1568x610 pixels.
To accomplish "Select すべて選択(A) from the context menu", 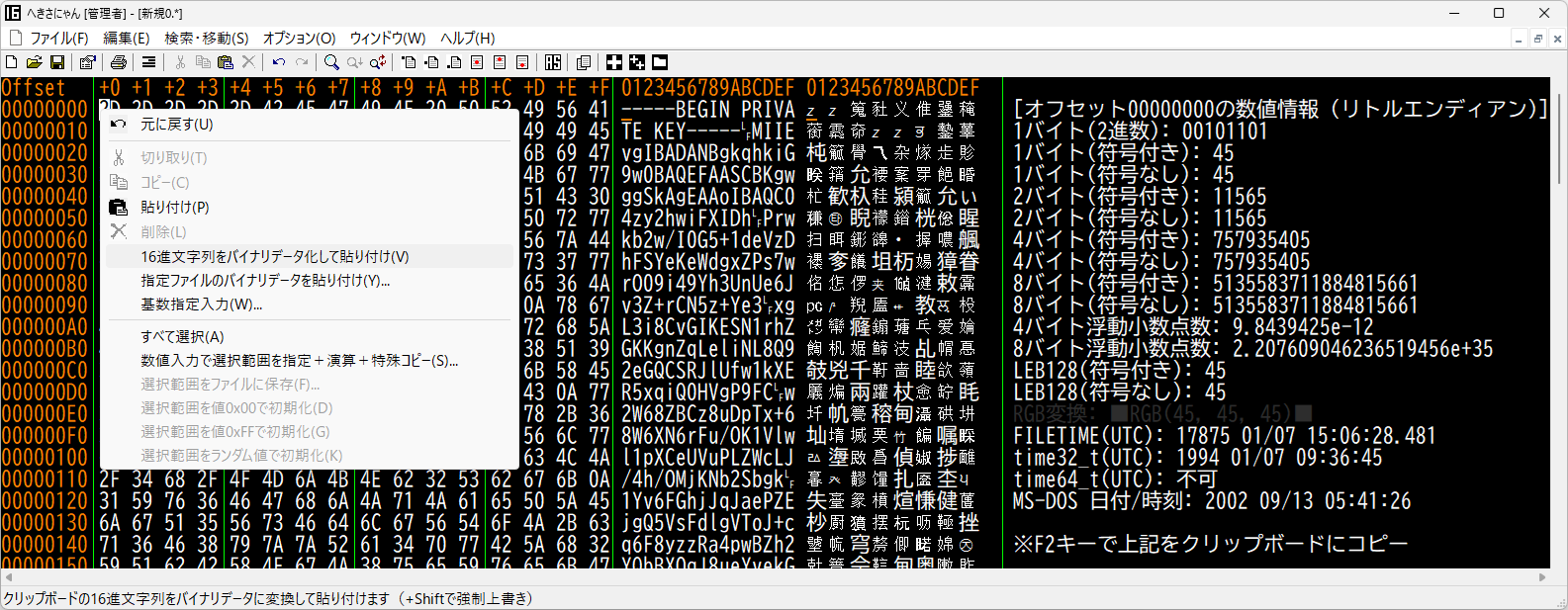I will [x=182, y=337].
